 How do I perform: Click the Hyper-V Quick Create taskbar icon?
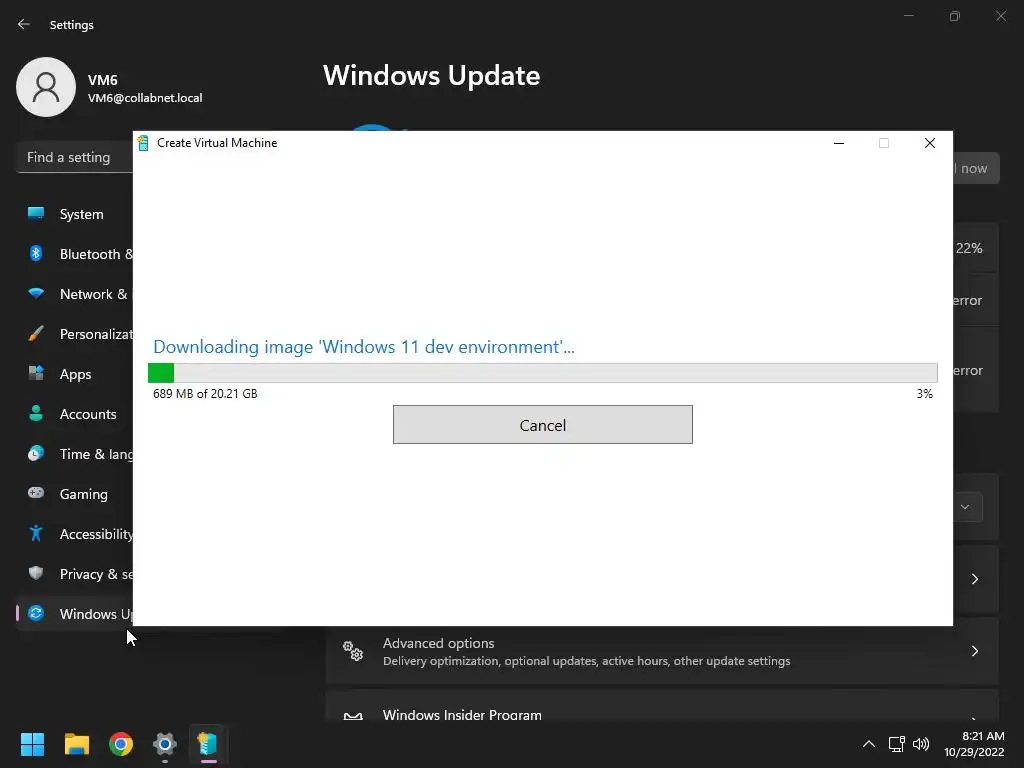point(208,744)
